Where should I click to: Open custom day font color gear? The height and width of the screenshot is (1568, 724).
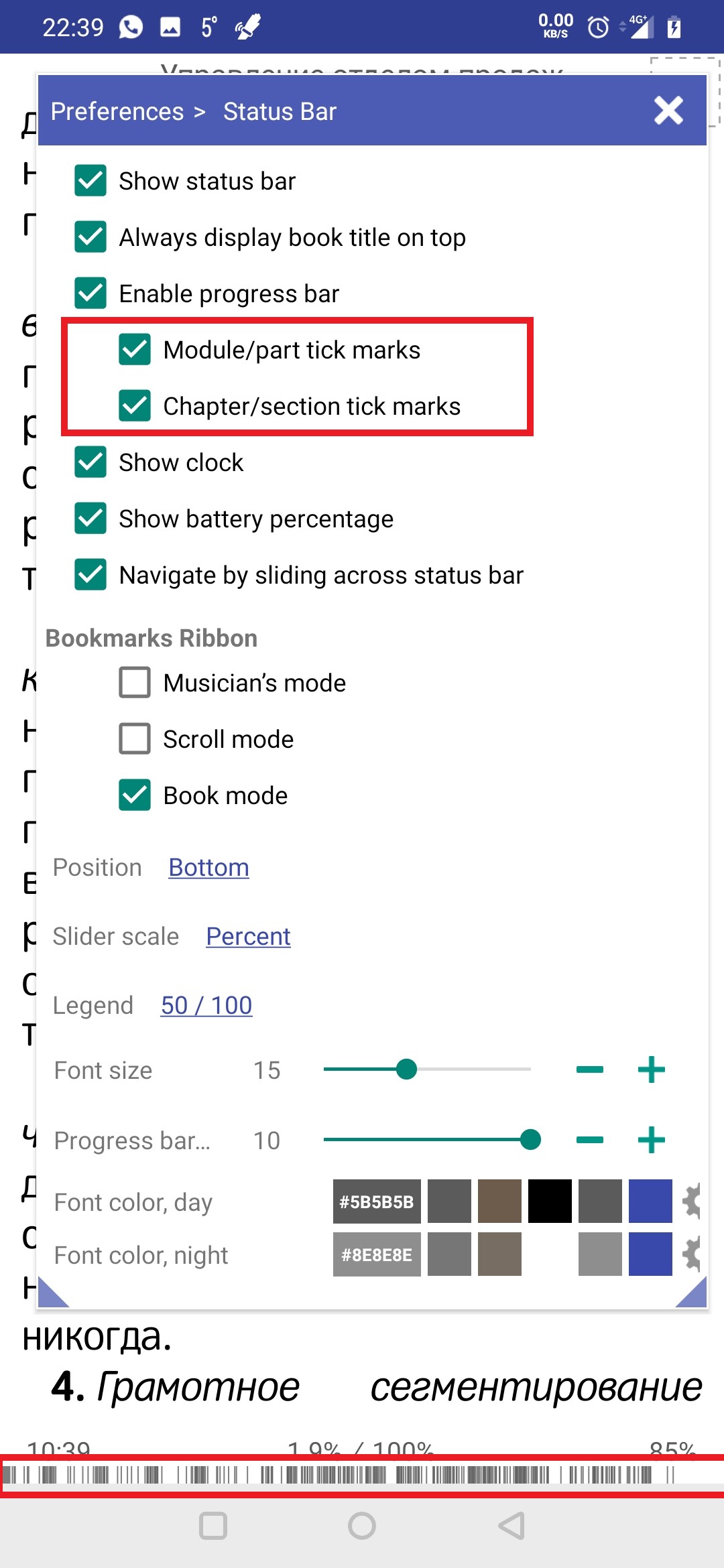click(690, 1201)
